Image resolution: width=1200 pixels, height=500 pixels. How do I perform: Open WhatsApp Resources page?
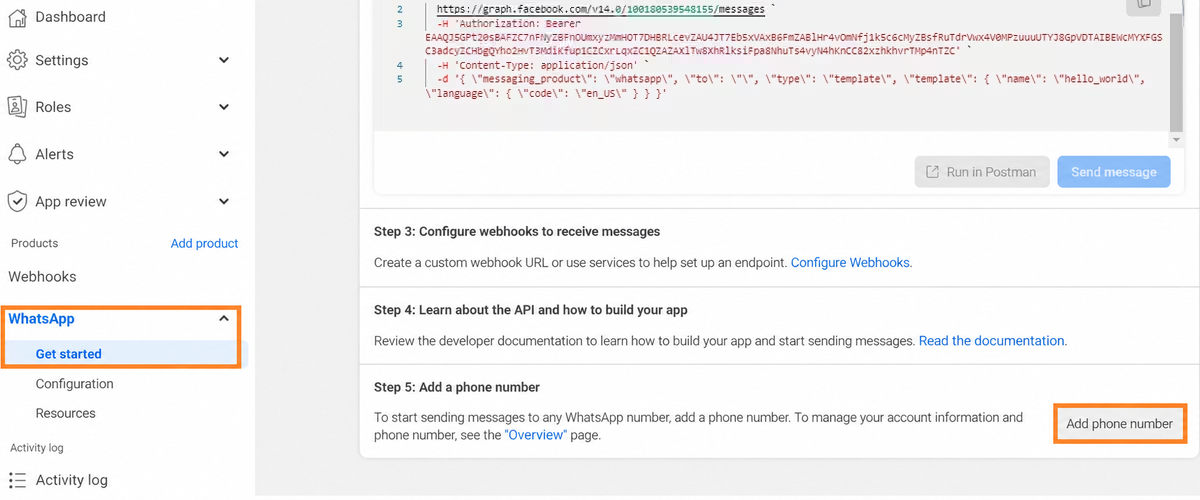pyautogui.click(x=65, y=413)
